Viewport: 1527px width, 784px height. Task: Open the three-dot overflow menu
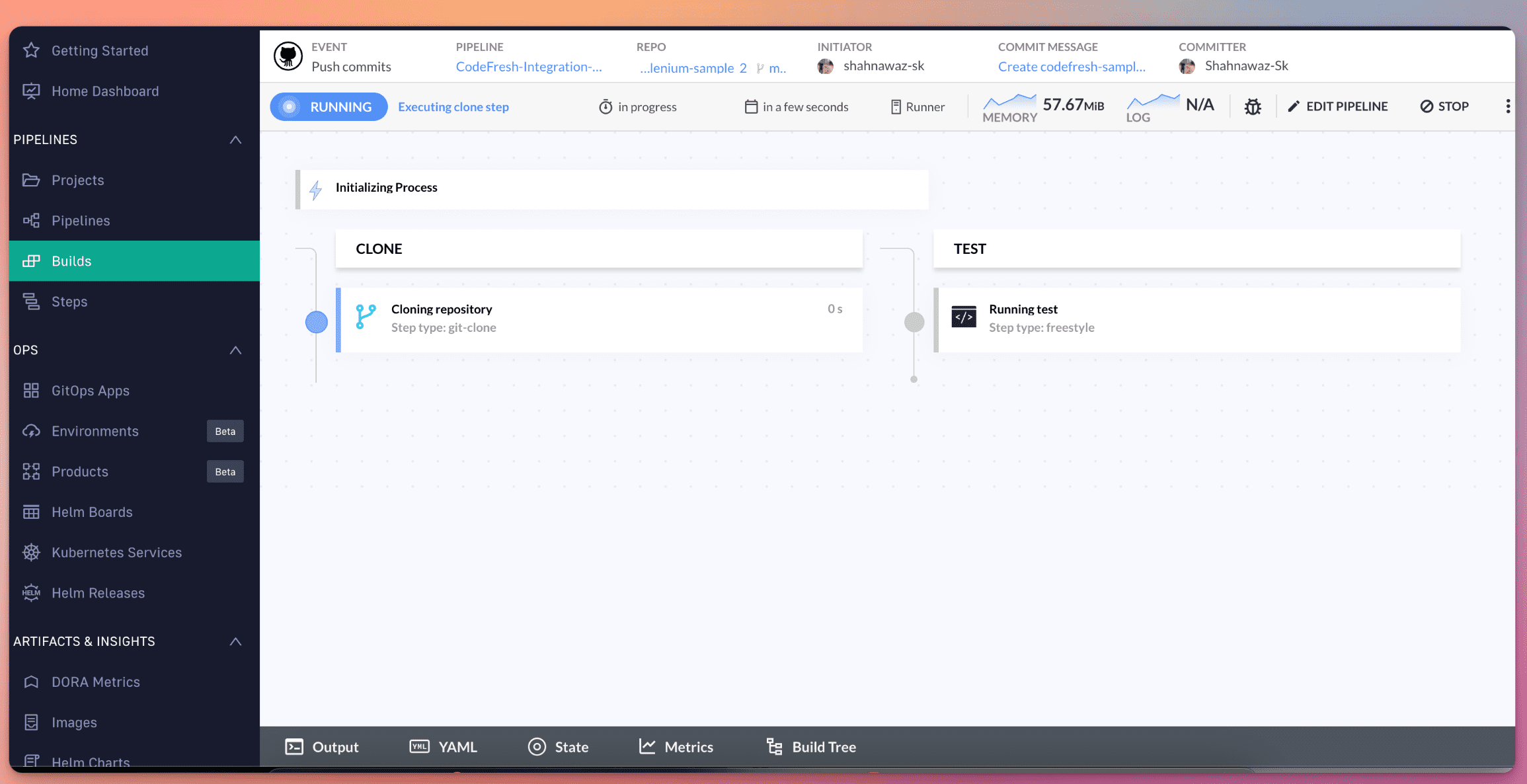[1508, 106]
